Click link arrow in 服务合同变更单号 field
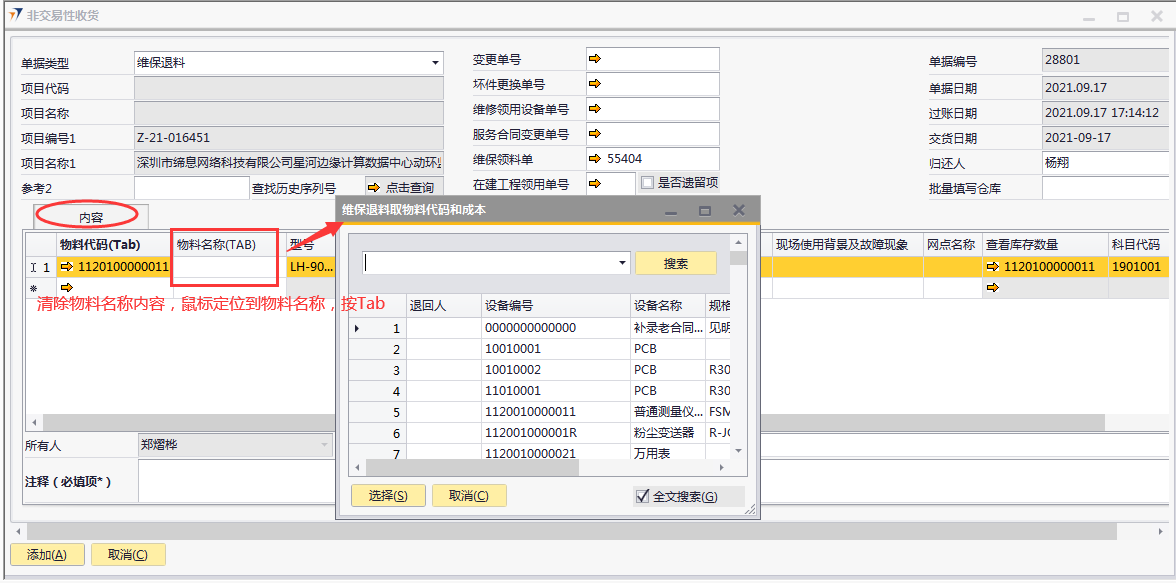The height and width of the screenshot is (583, 1176). click(x=594, y=134)
